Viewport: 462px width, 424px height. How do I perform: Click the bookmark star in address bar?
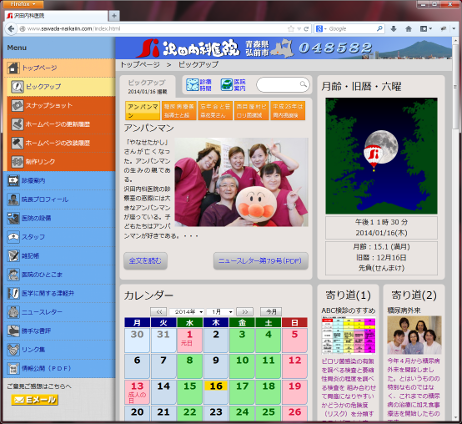[x=291, y=29]
